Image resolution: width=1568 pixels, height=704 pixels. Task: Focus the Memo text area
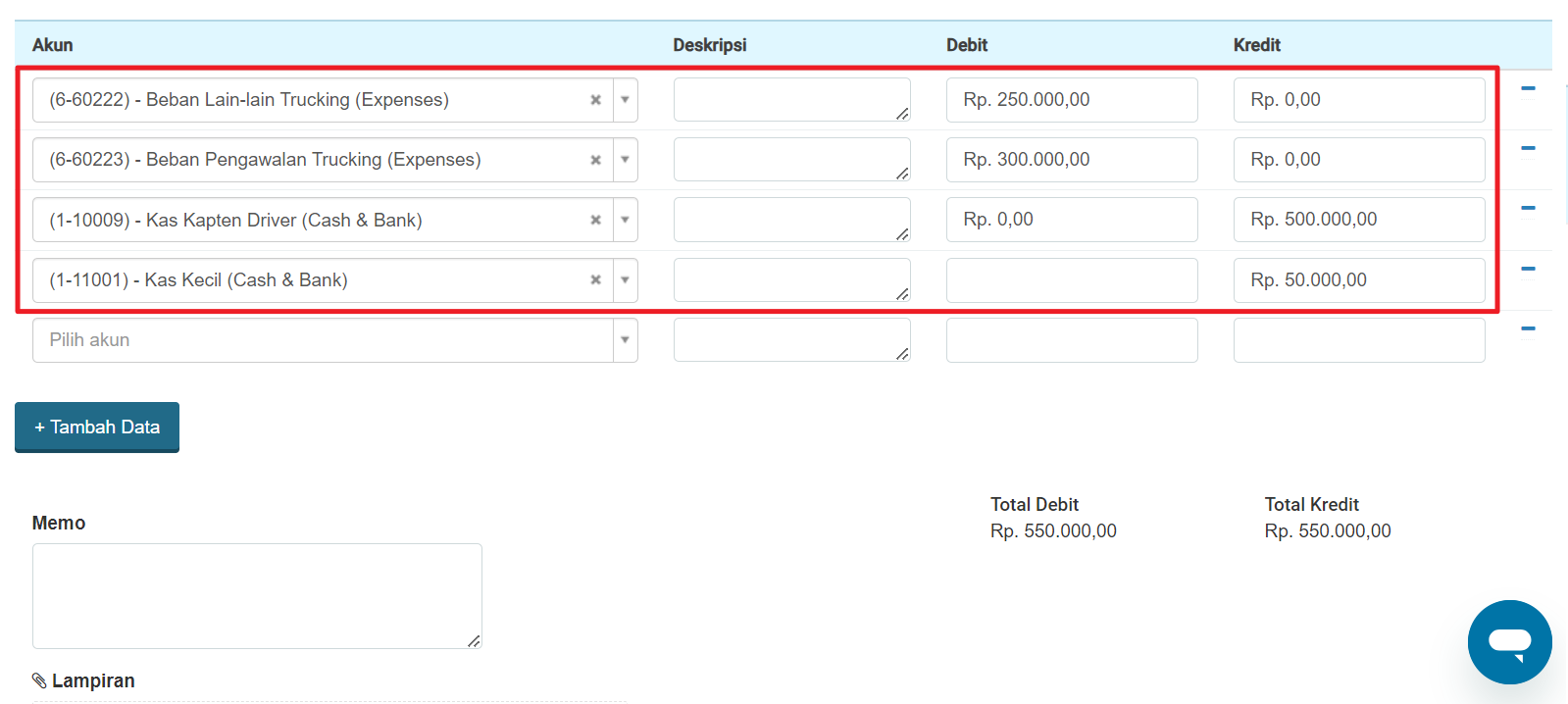point(257,596)
